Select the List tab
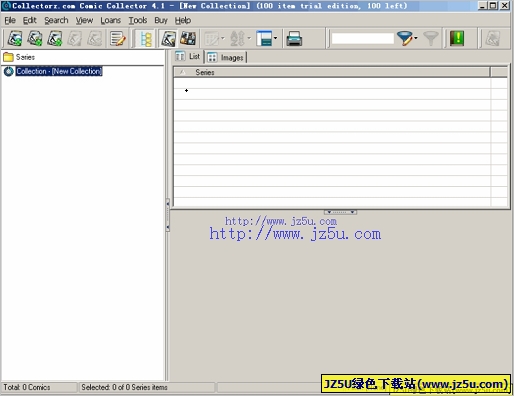 pyautogui.click(x=188, y=57)
